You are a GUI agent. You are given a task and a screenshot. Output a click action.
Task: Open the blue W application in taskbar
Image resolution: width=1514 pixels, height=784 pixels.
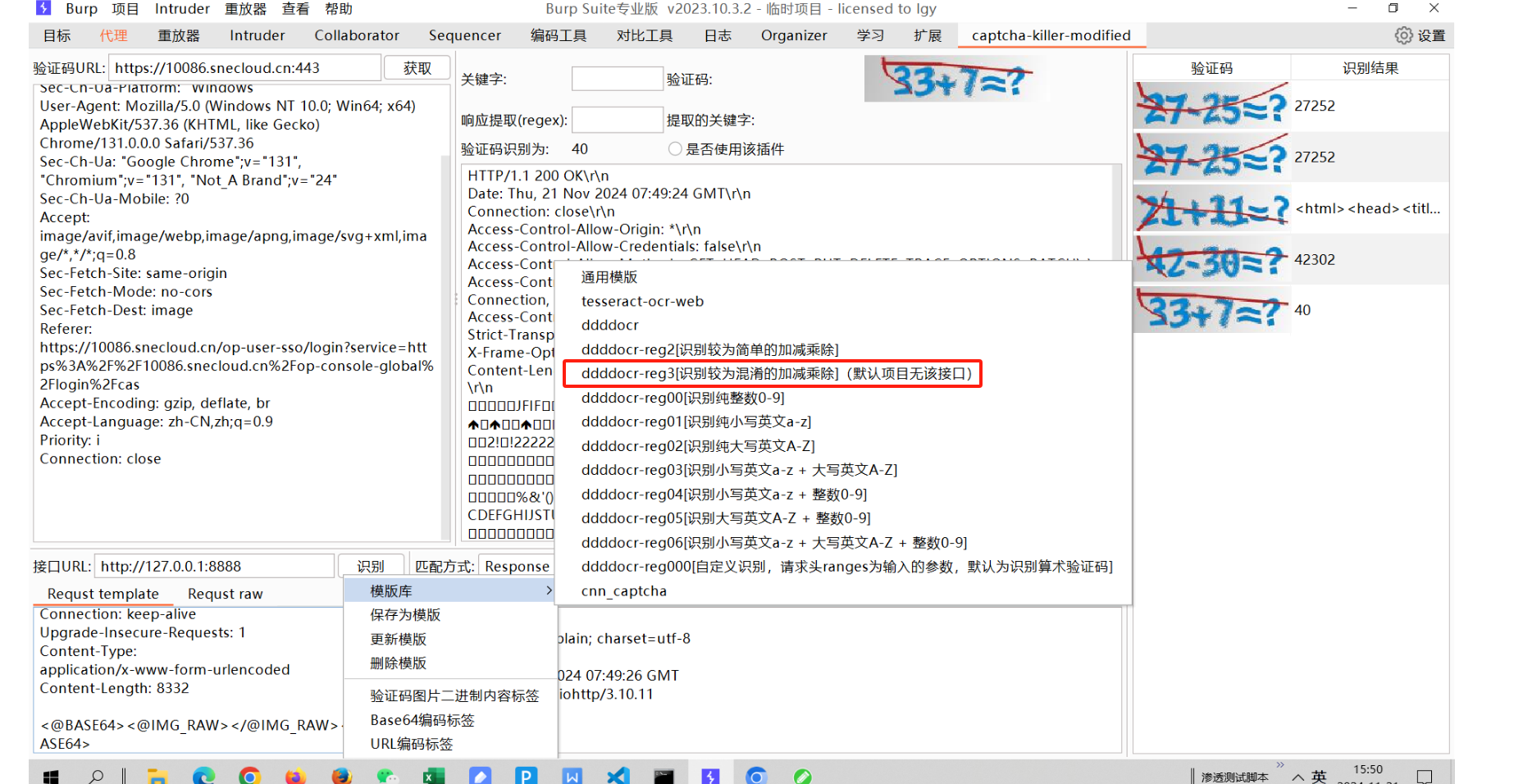coord(572,776)
